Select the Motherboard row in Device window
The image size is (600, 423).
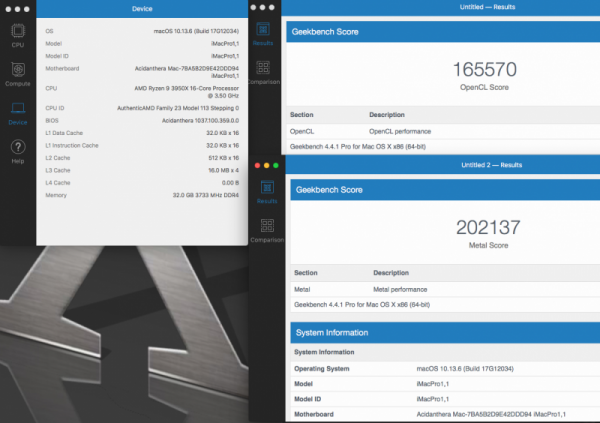point(142,72)
